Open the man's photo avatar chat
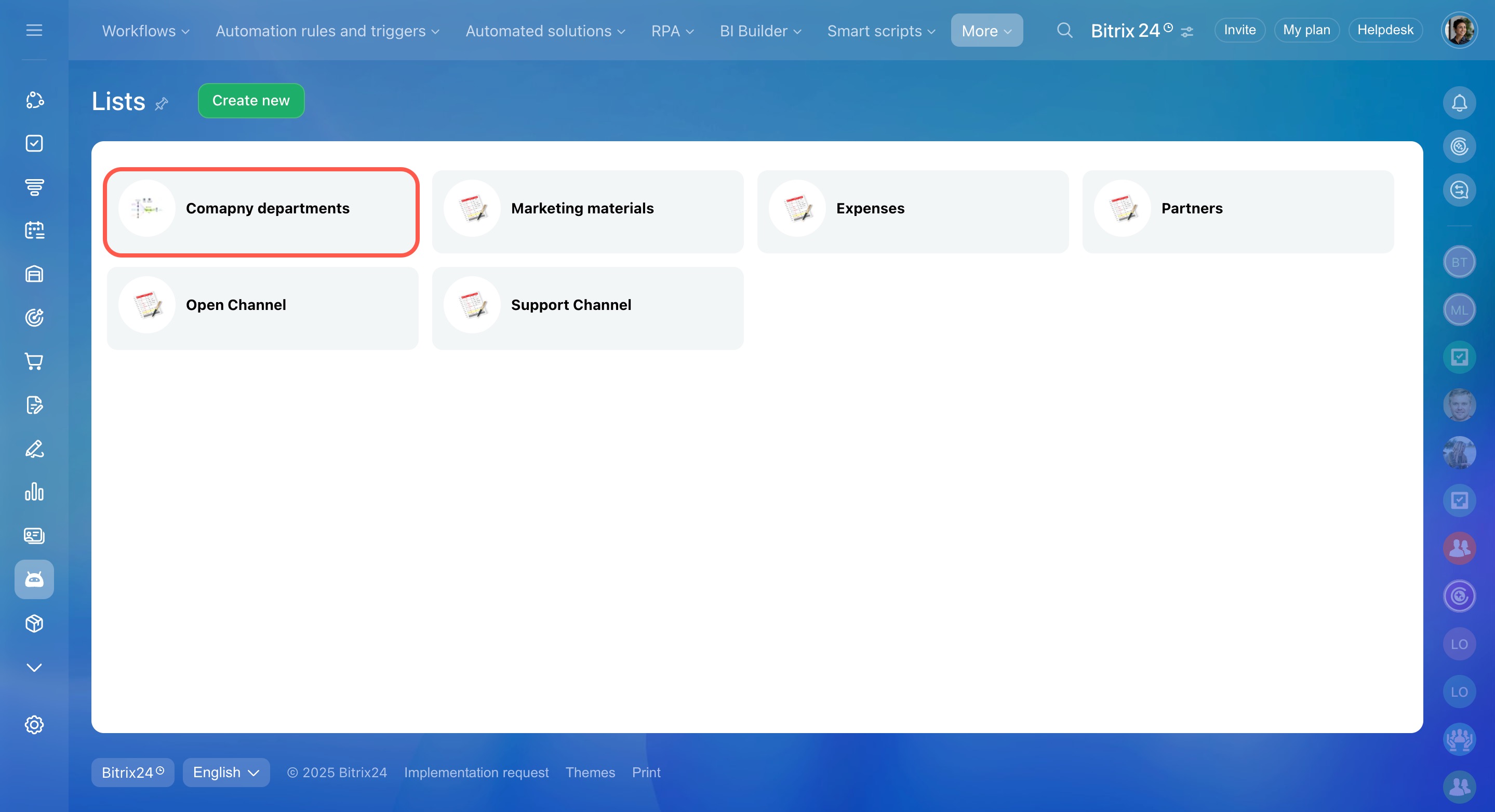The height and width of the screenshot is (812, 1495). (x=1459, y=405)
